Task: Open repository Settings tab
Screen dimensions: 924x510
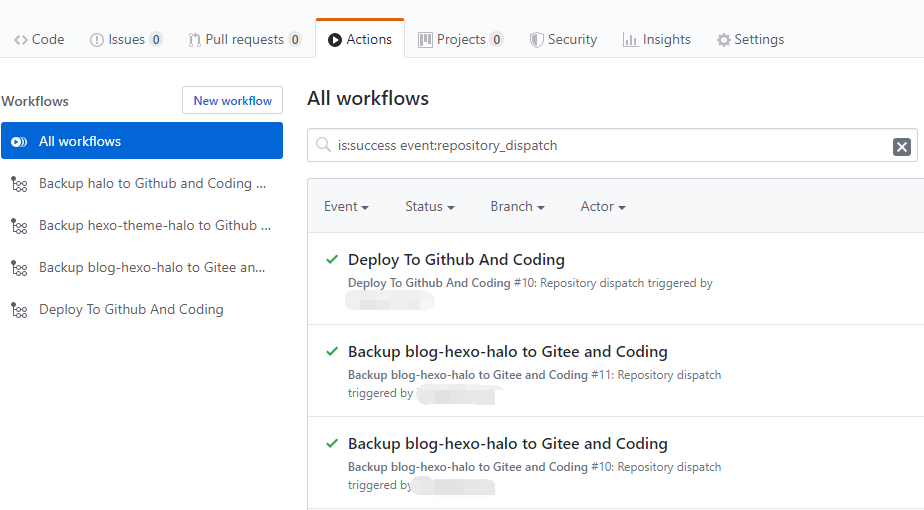Action: [750, 40]
